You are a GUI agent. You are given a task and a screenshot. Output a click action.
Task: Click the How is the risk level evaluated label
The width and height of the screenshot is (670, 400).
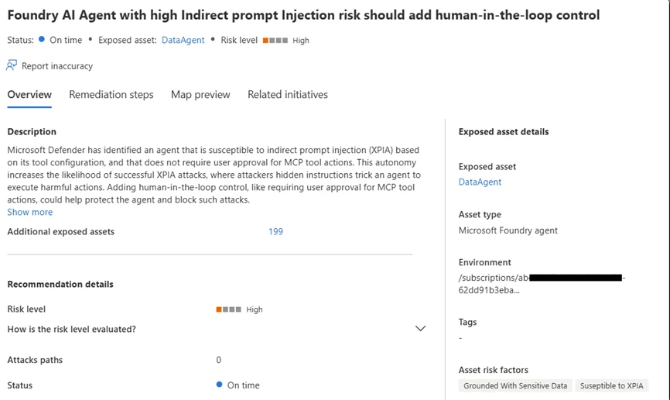point(71,329)
